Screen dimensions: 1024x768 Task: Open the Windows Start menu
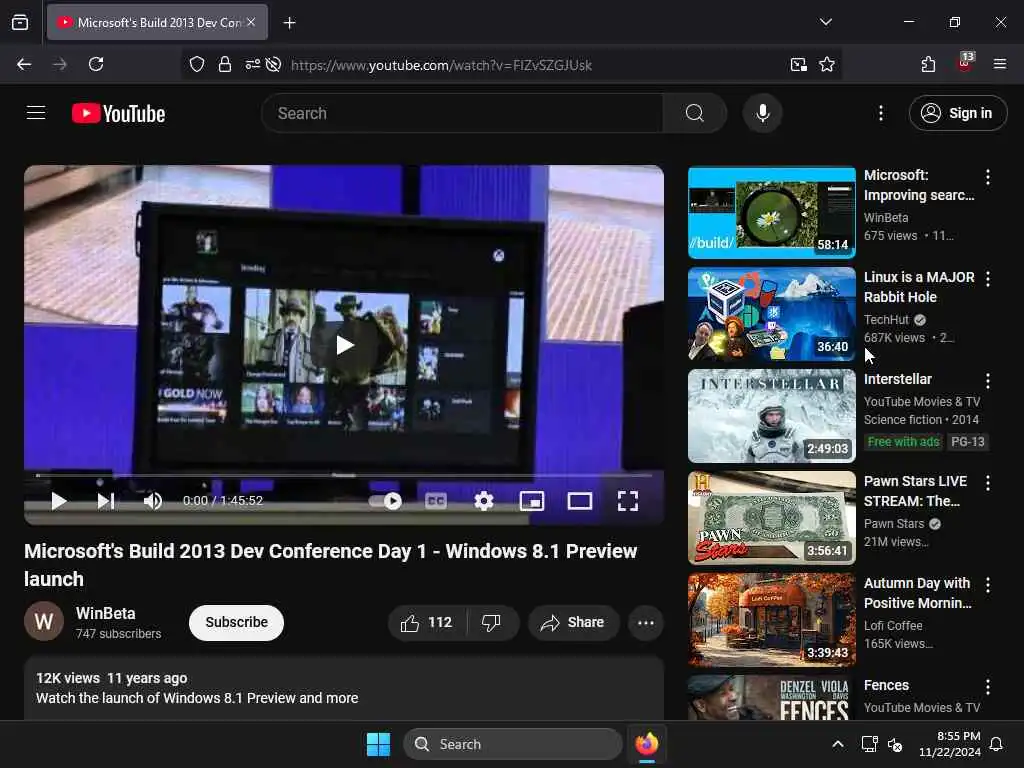(x=378, y=744)
